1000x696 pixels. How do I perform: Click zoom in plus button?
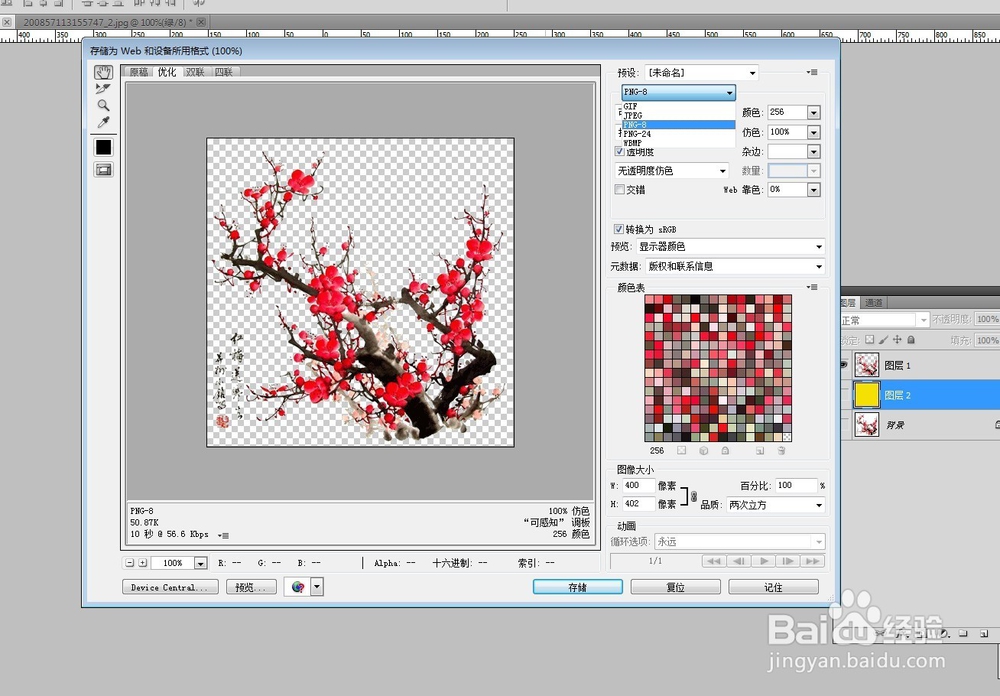(x=142, y=563)
